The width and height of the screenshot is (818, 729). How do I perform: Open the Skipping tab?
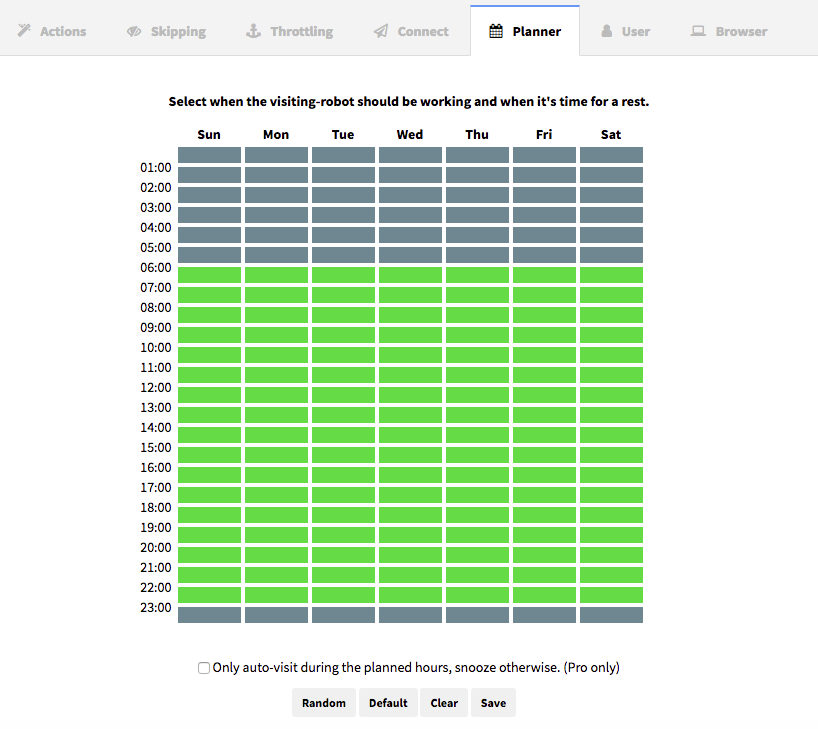[x=166, y=31]
